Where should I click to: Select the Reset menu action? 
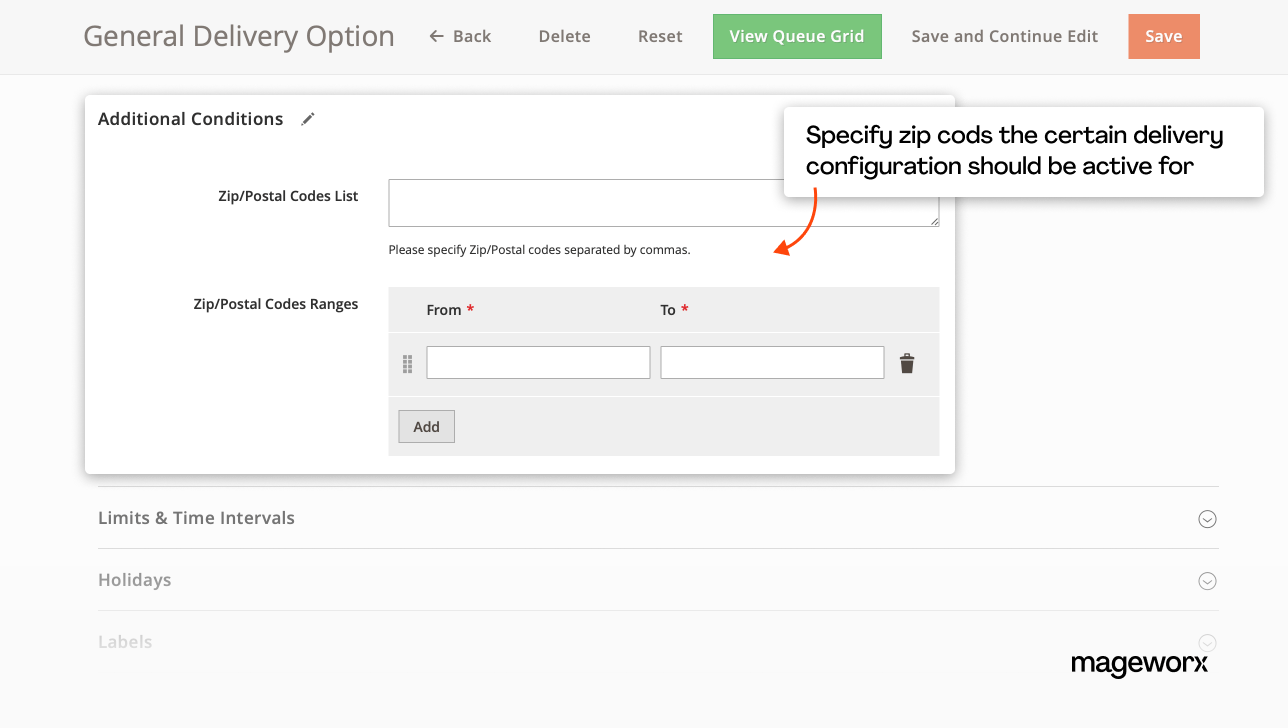point(659,35)
